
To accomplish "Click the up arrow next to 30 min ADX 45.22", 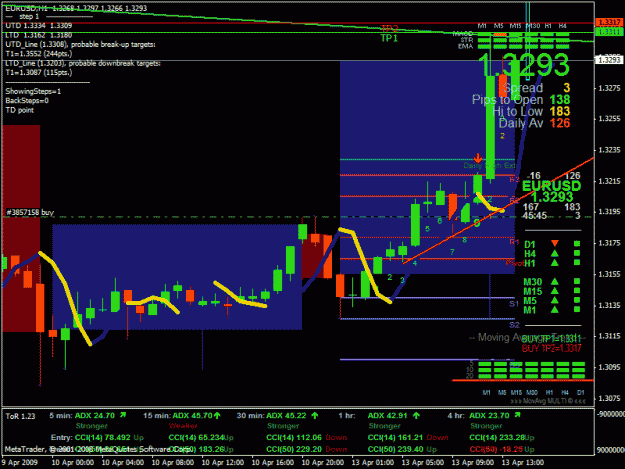I will point(315,416).
